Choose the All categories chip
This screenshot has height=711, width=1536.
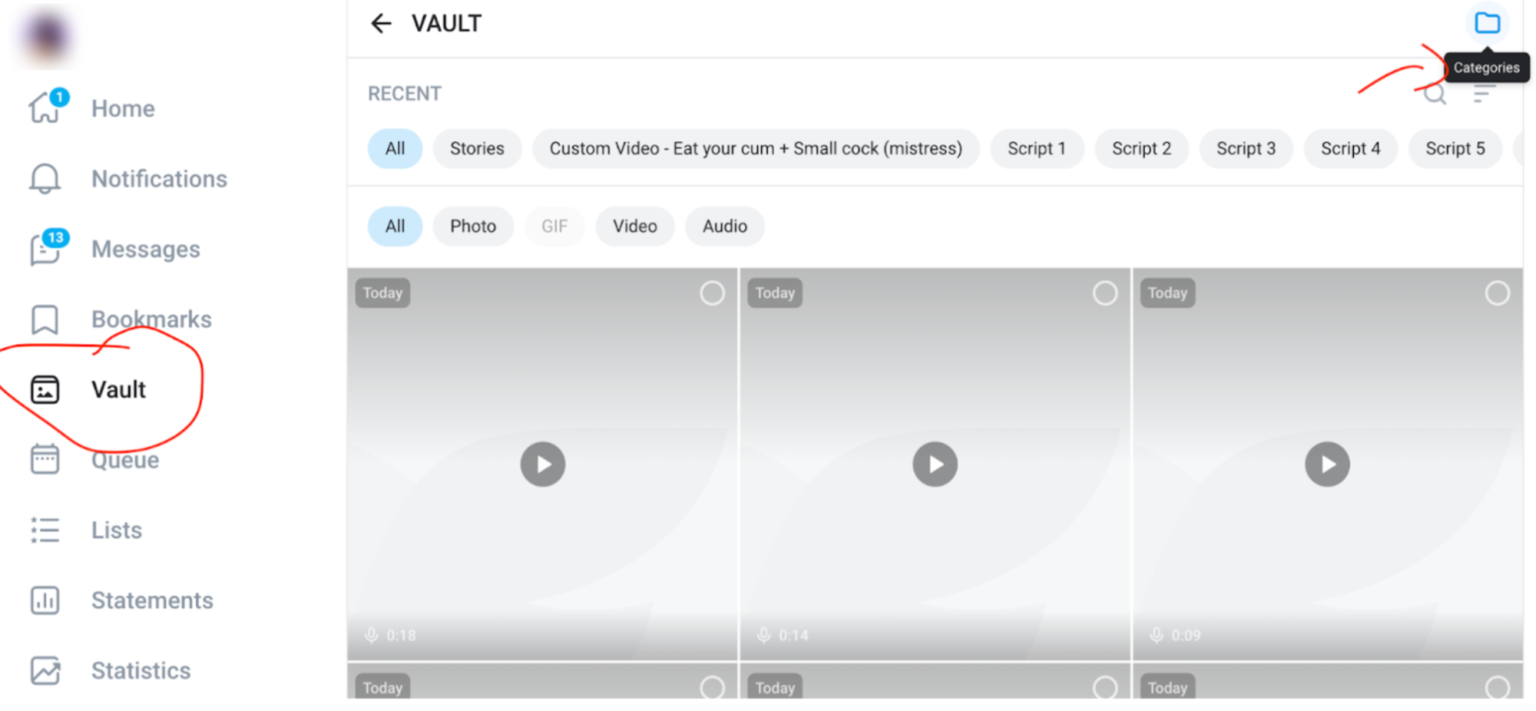tap(395, 148)
